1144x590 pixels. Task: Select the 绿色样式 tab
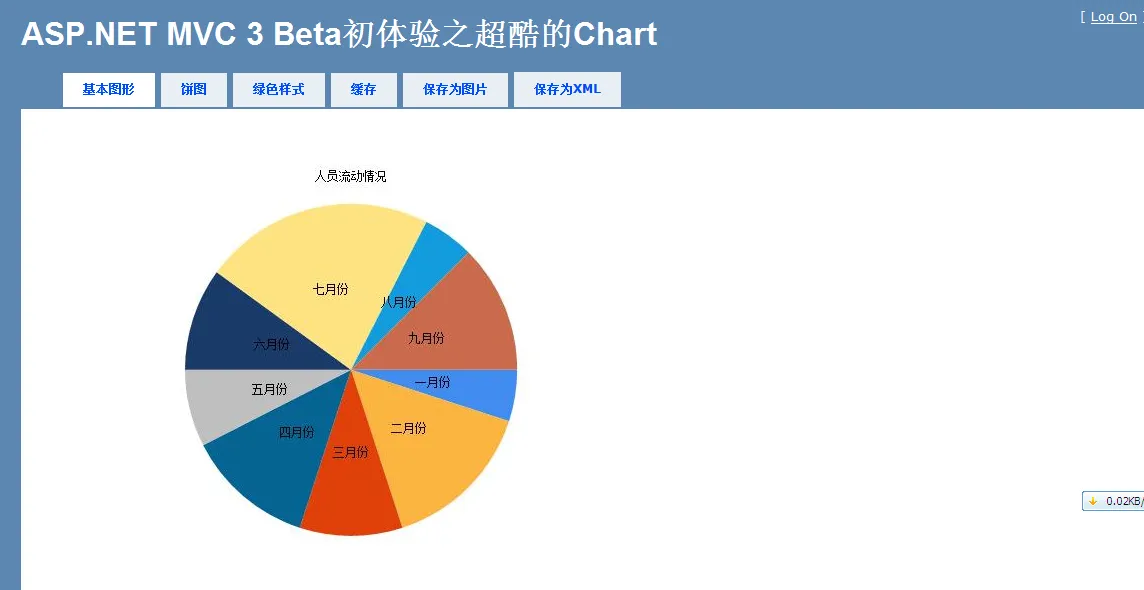(278, 89)
